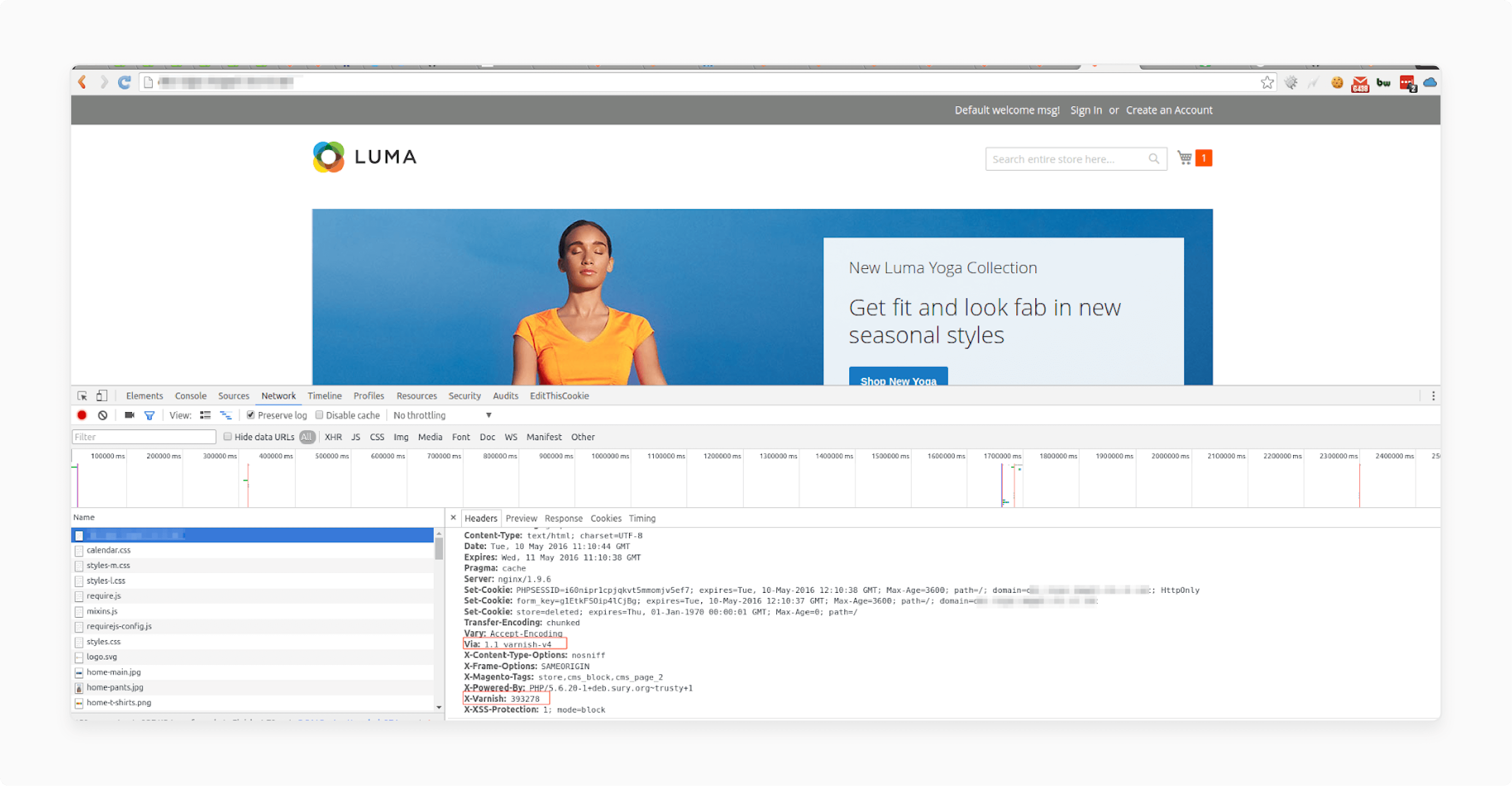Switch to the Timeline tab

coord(324,396)
